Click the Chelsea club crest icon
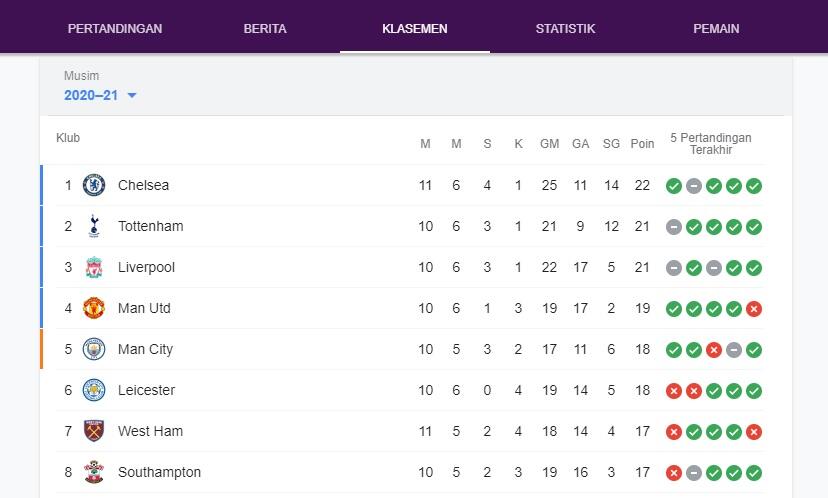This screenshot has width=828, height=498. pos(94,185)
